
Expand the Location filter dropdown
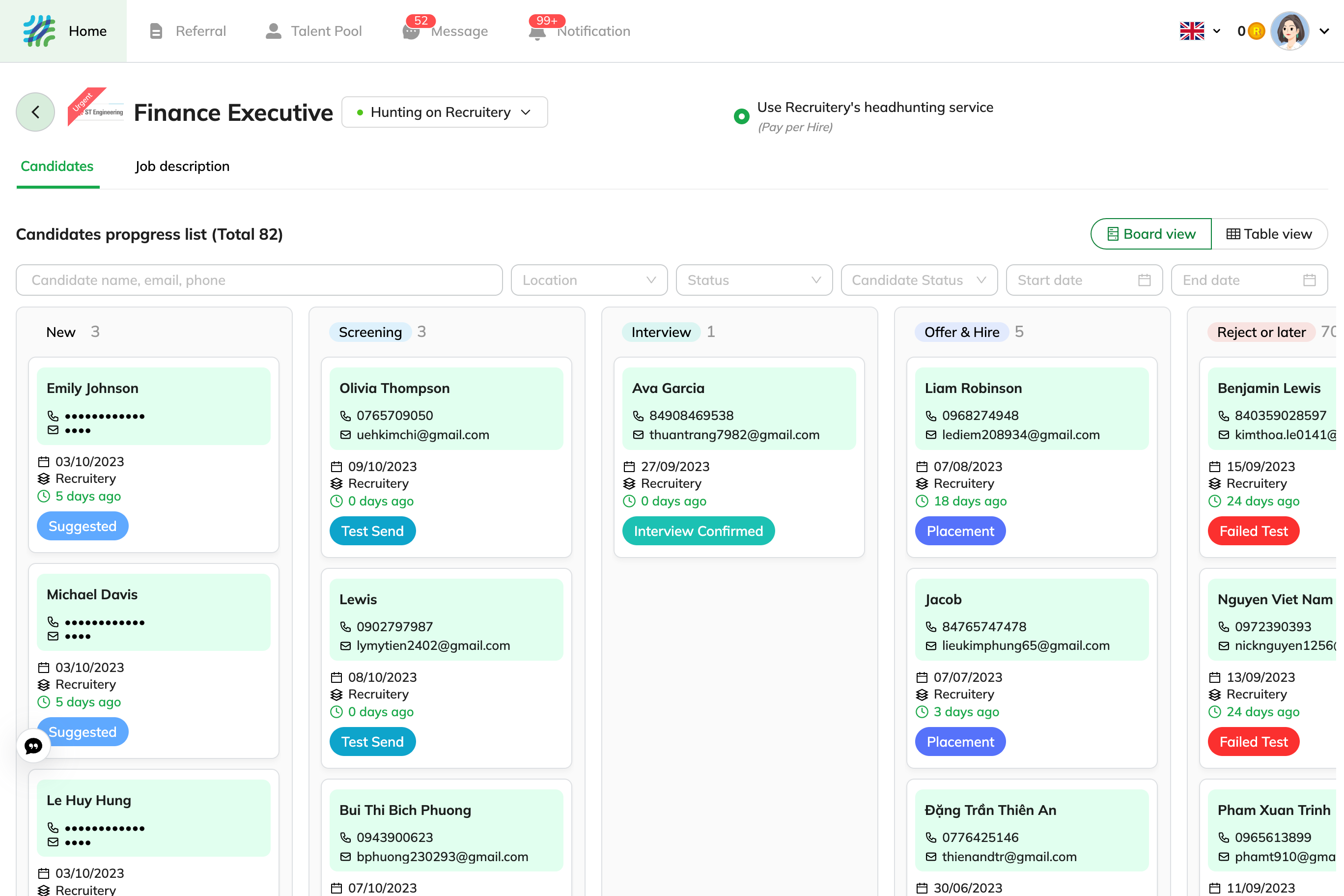click(x=588, y=280)
